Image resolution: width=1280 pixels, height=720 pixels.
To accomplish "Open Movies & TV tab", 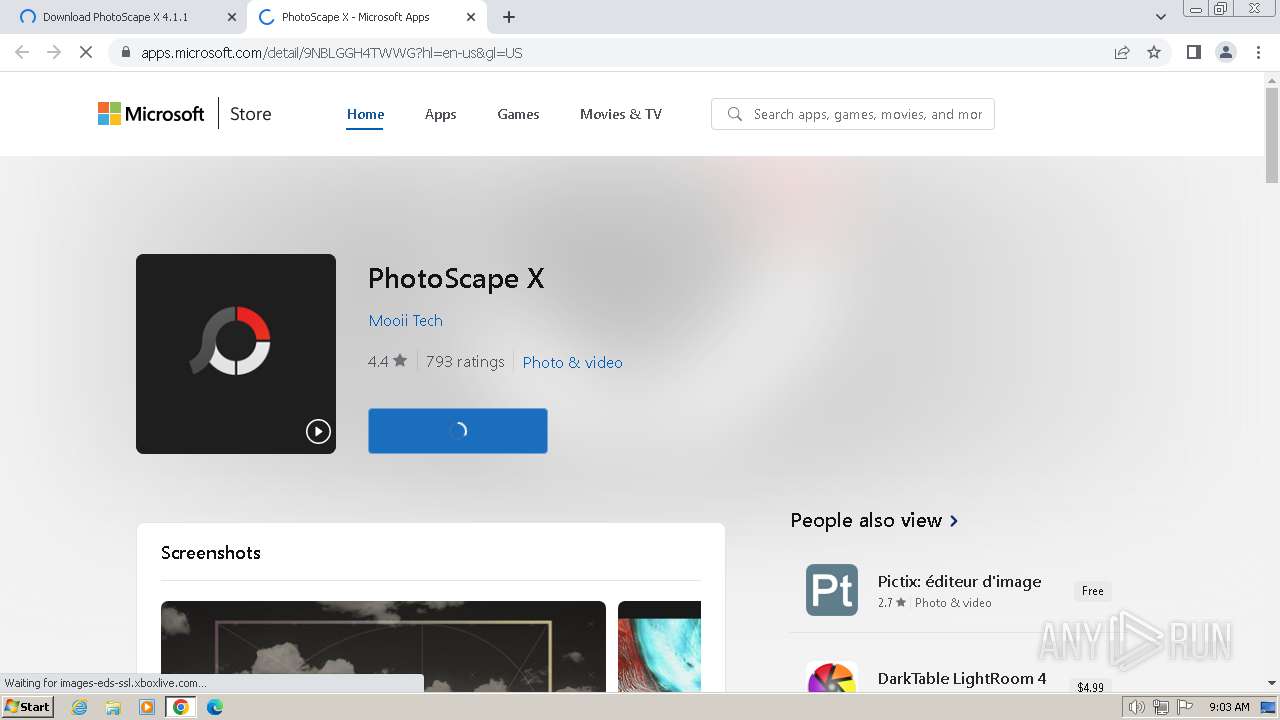I will click(621, 114).
